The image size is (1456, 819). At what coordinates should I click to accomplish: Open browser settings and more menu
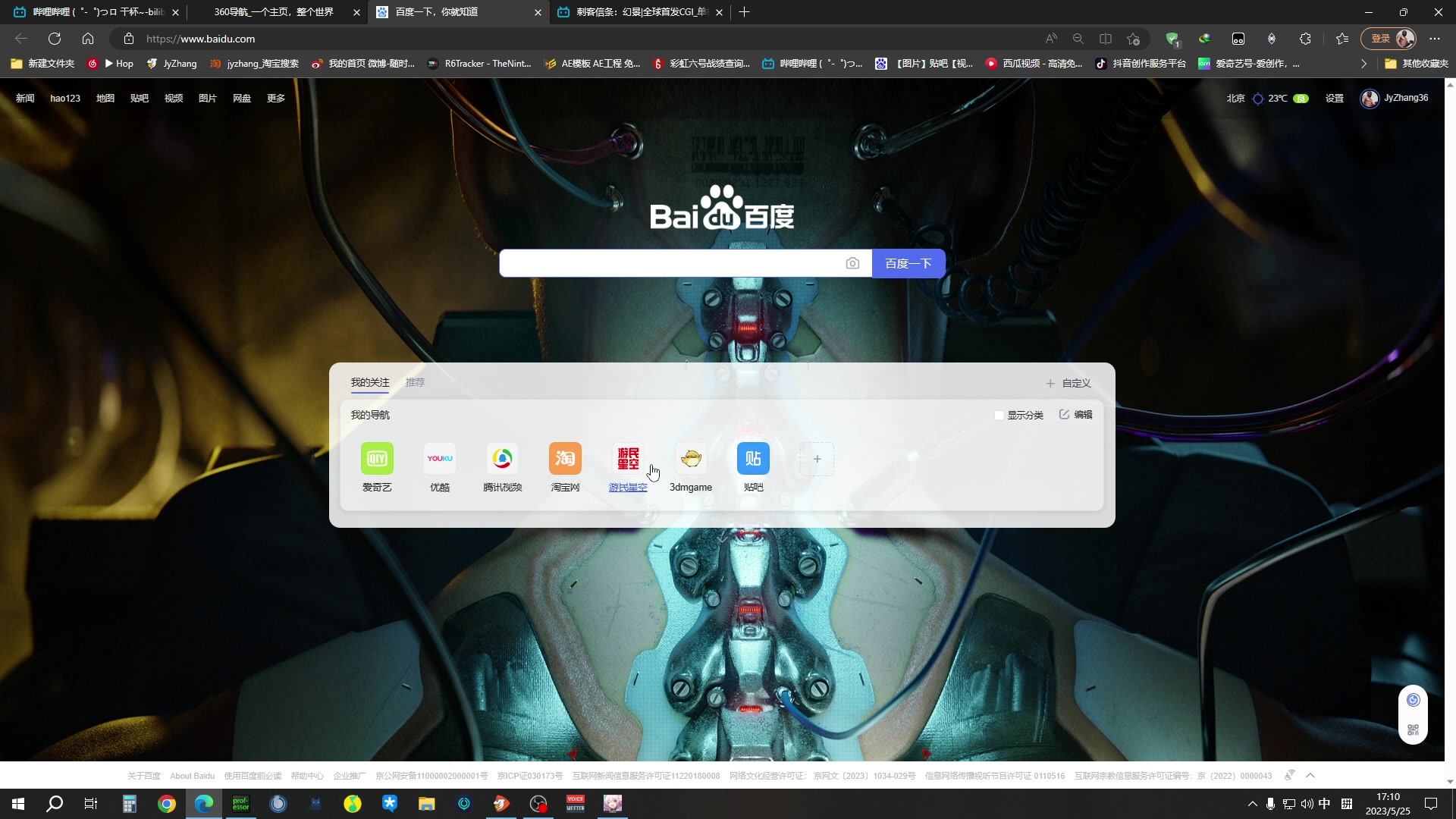click(1435, 39)
